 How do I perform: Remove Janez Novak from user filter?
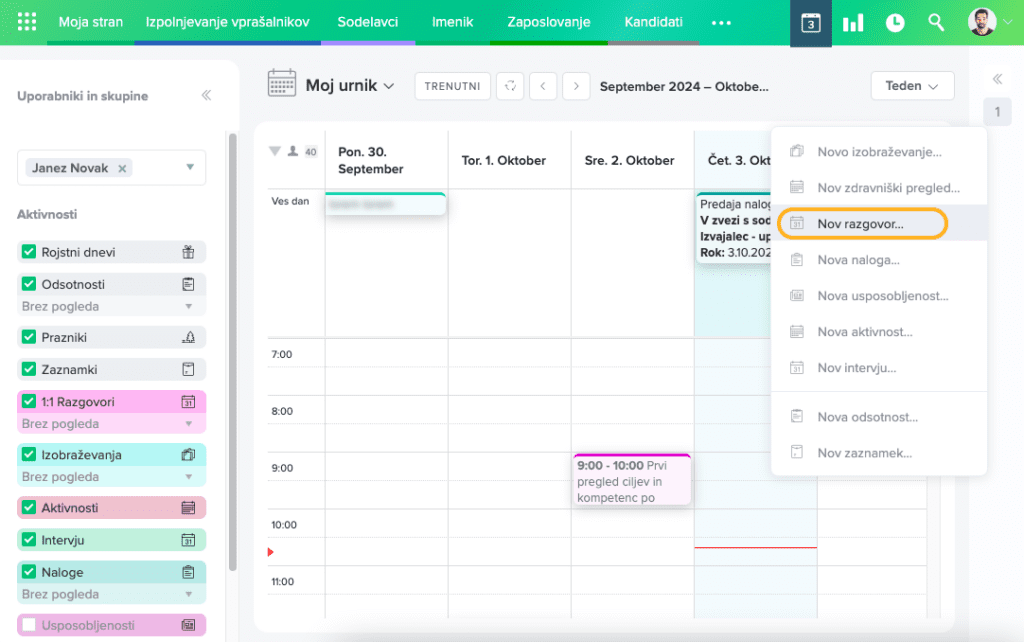(122, 169)
